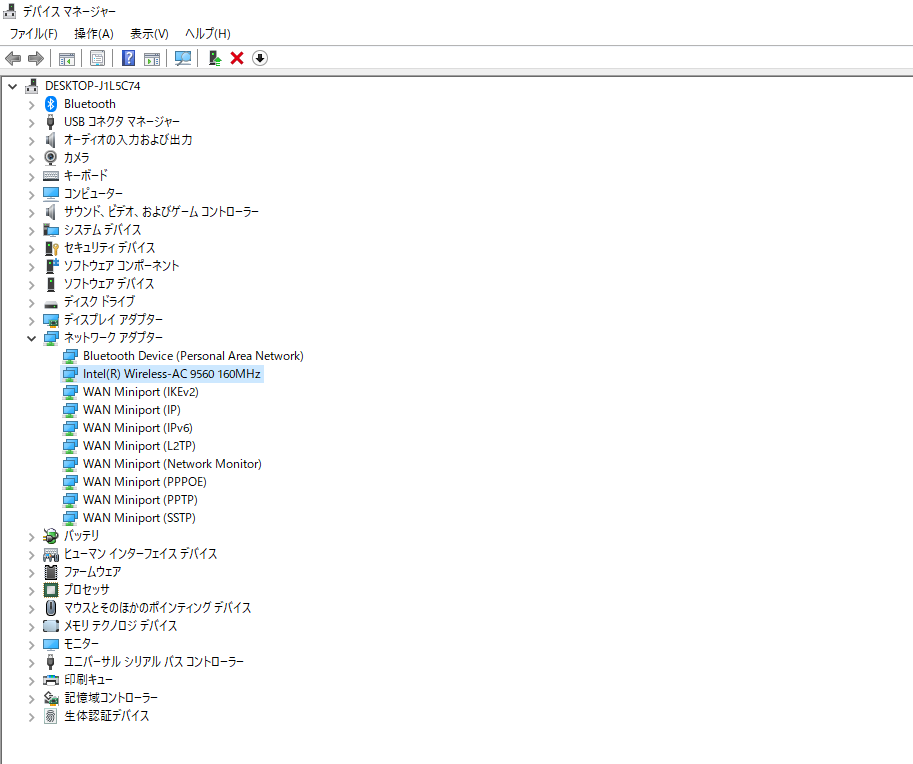Select the ソフトウェア デバイス label
913x764 pixels.
(x=109, y=284)
